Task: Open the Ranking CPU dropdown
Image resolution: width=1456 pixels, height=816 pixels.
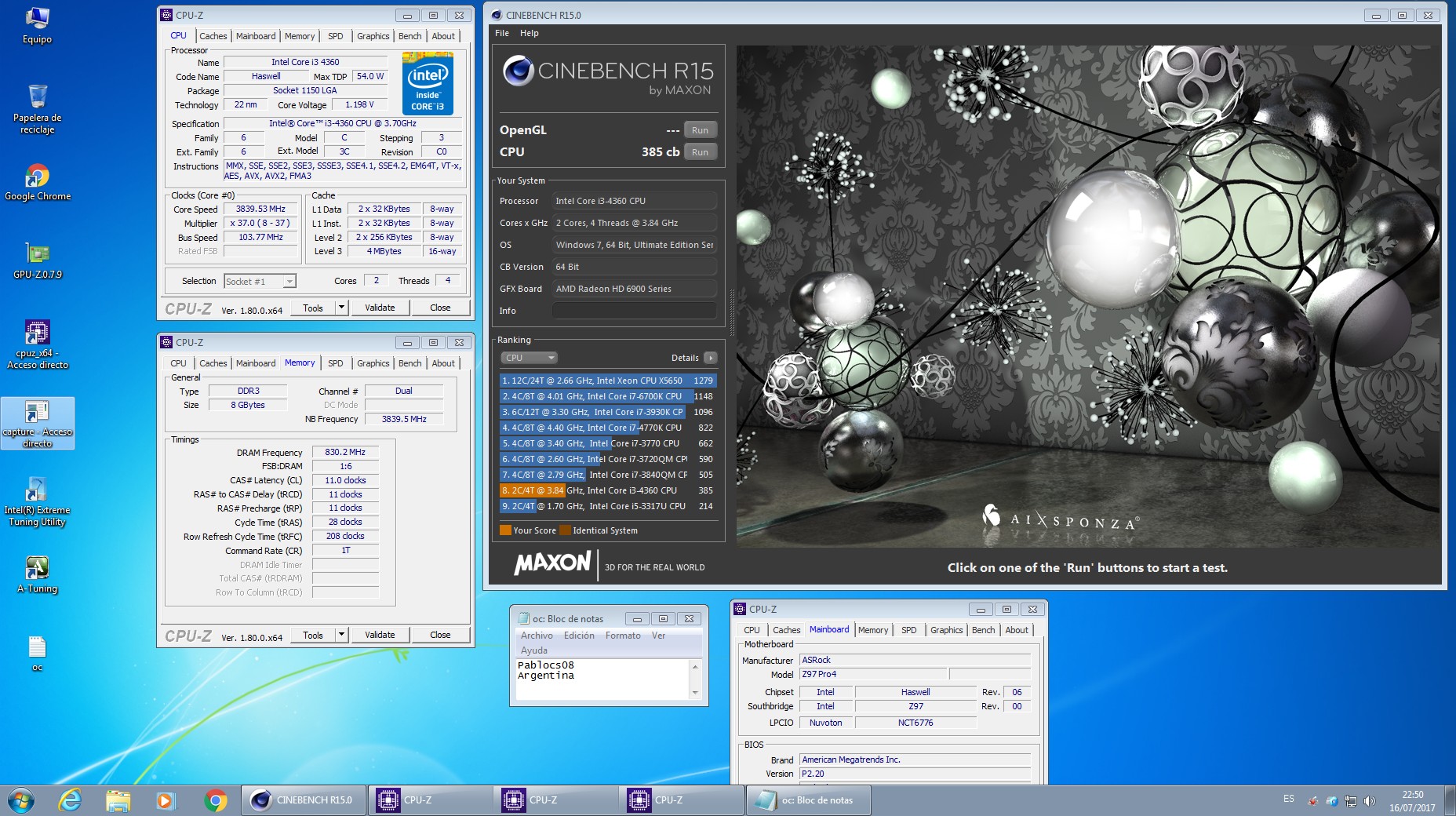Action: (529, 358)
